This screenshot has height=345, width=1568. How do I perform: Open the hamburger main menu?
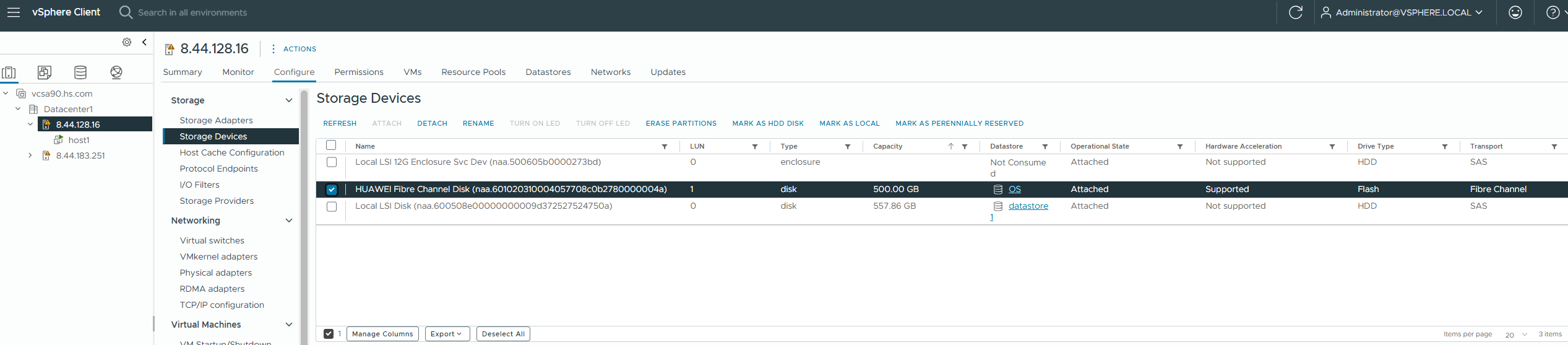[x=14, y=12]
